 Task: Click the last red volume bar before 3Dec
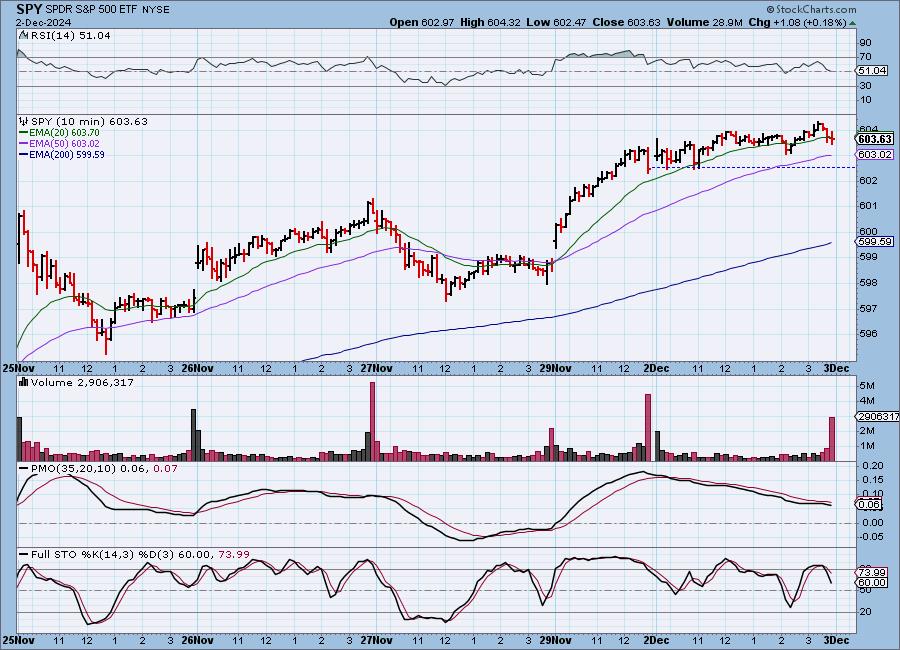832,439
